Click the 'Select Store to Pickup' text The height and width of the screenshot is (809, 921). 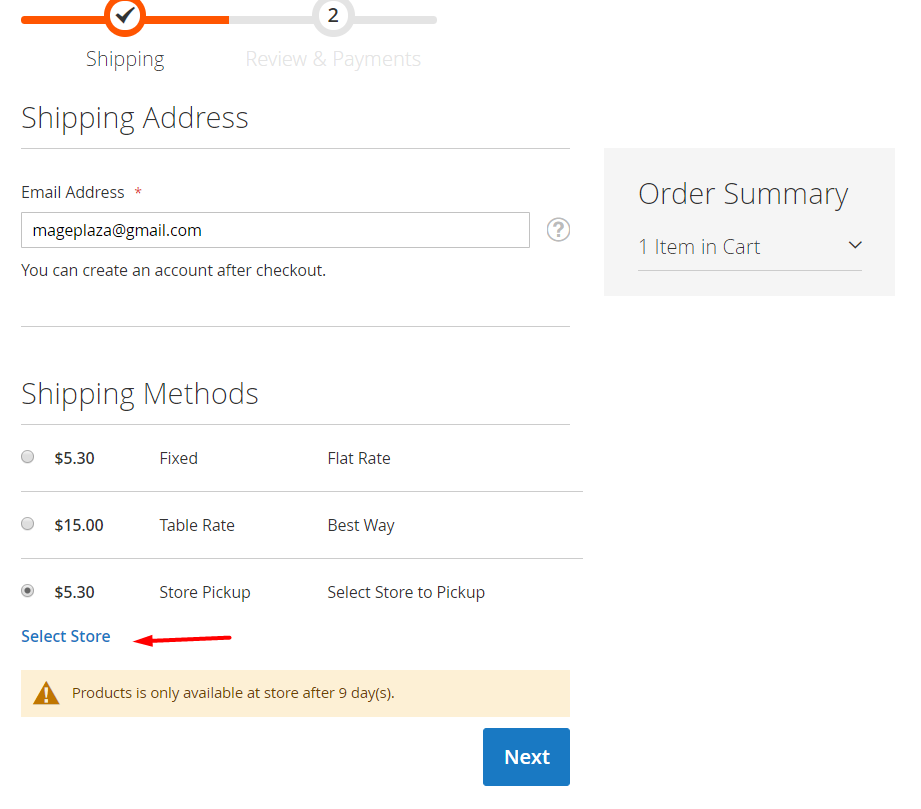405,592
